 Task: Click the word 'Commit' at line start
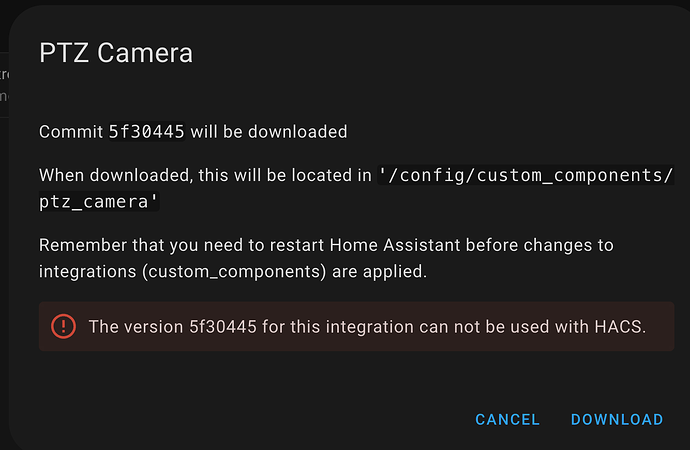click(x=71, y=132)
